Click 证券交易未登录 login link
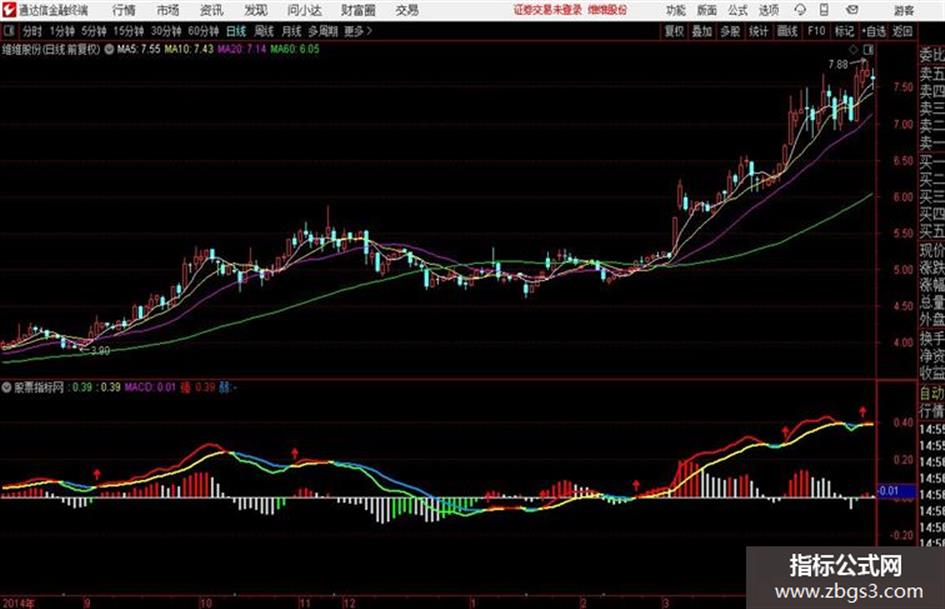945x609 pixels. tap(548, 10)
